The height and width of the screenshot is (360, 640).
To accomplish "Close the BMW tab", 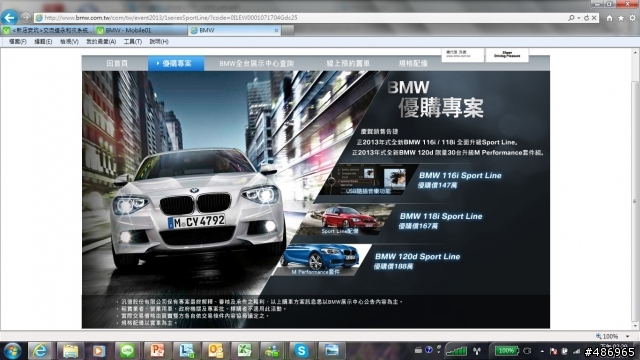I will 276,30.
